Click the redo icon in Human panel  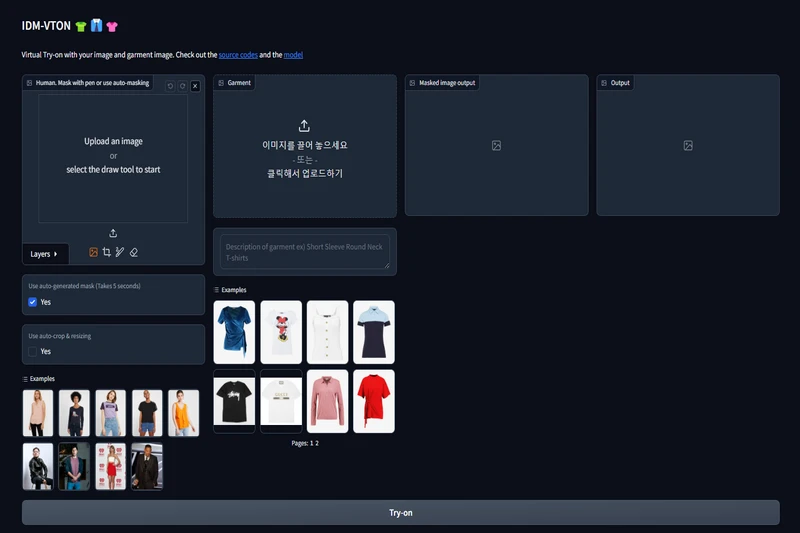click(x=182, y=86)
